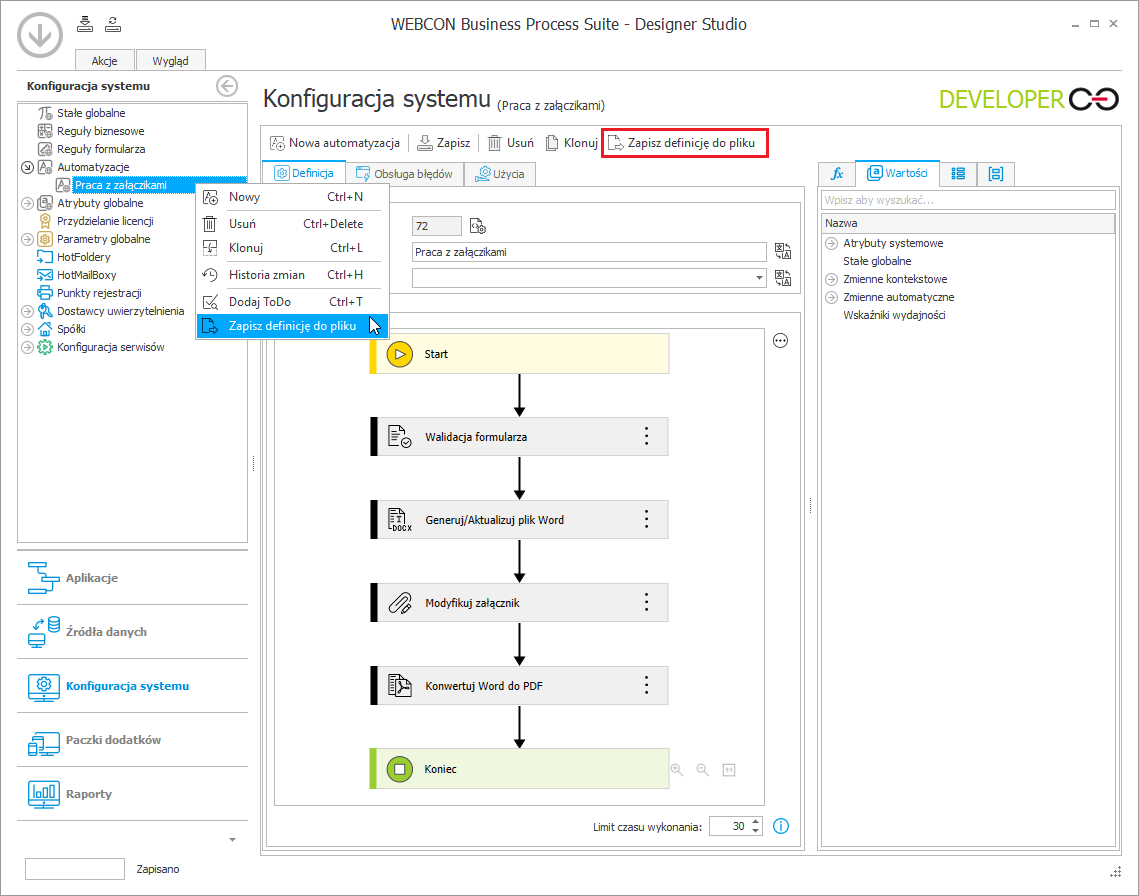Open options dots for Generuj/Aktualizuj plik Word
The image size is (1139, 896).
(x=646, y=519)
